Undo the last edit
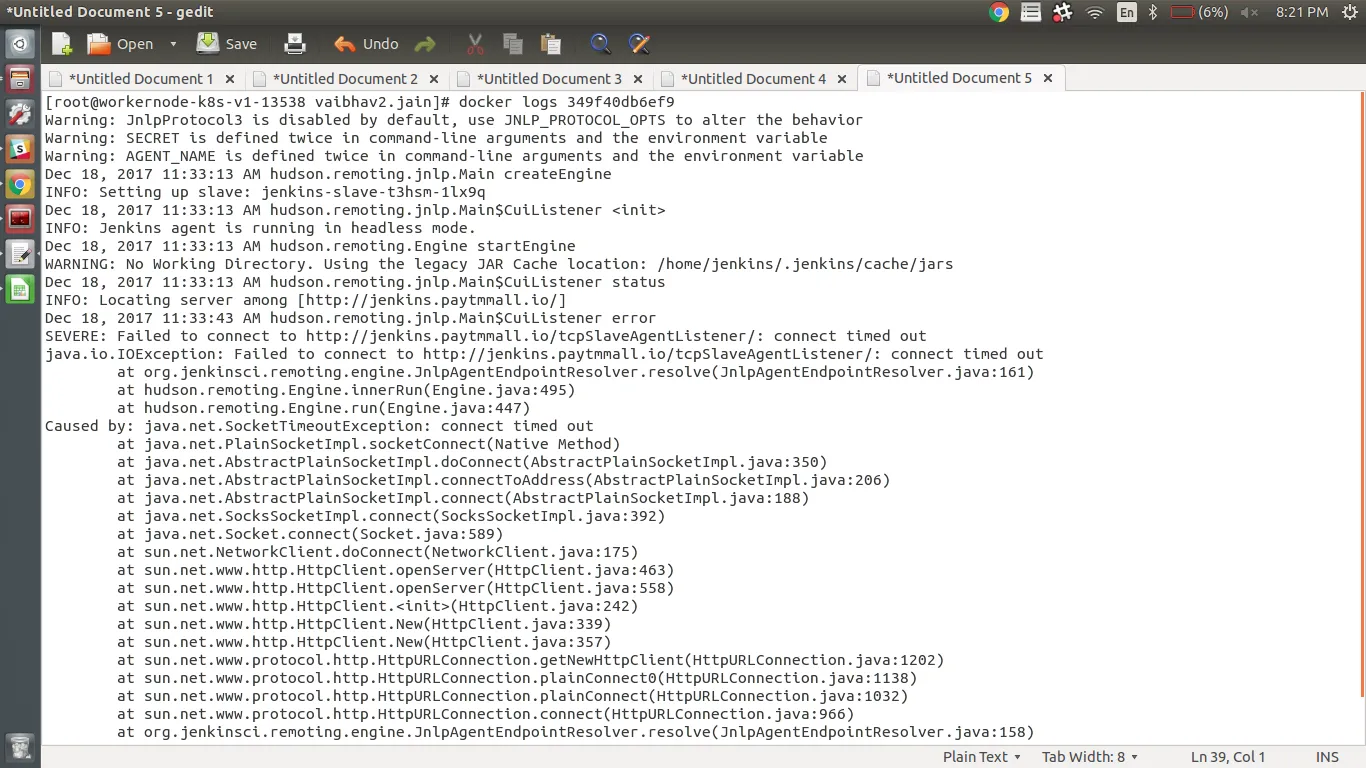Image resolution: width=1366 pixels, height=768 pixels. point(366,44)
